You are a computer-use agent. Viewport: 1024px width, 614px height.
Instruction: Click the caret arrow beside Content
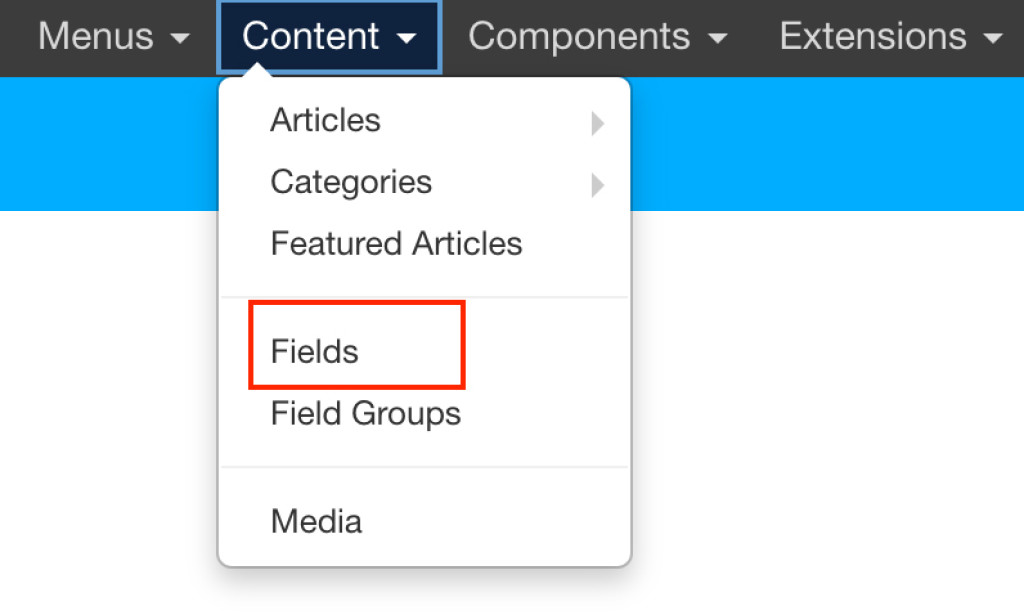point(406,39)
